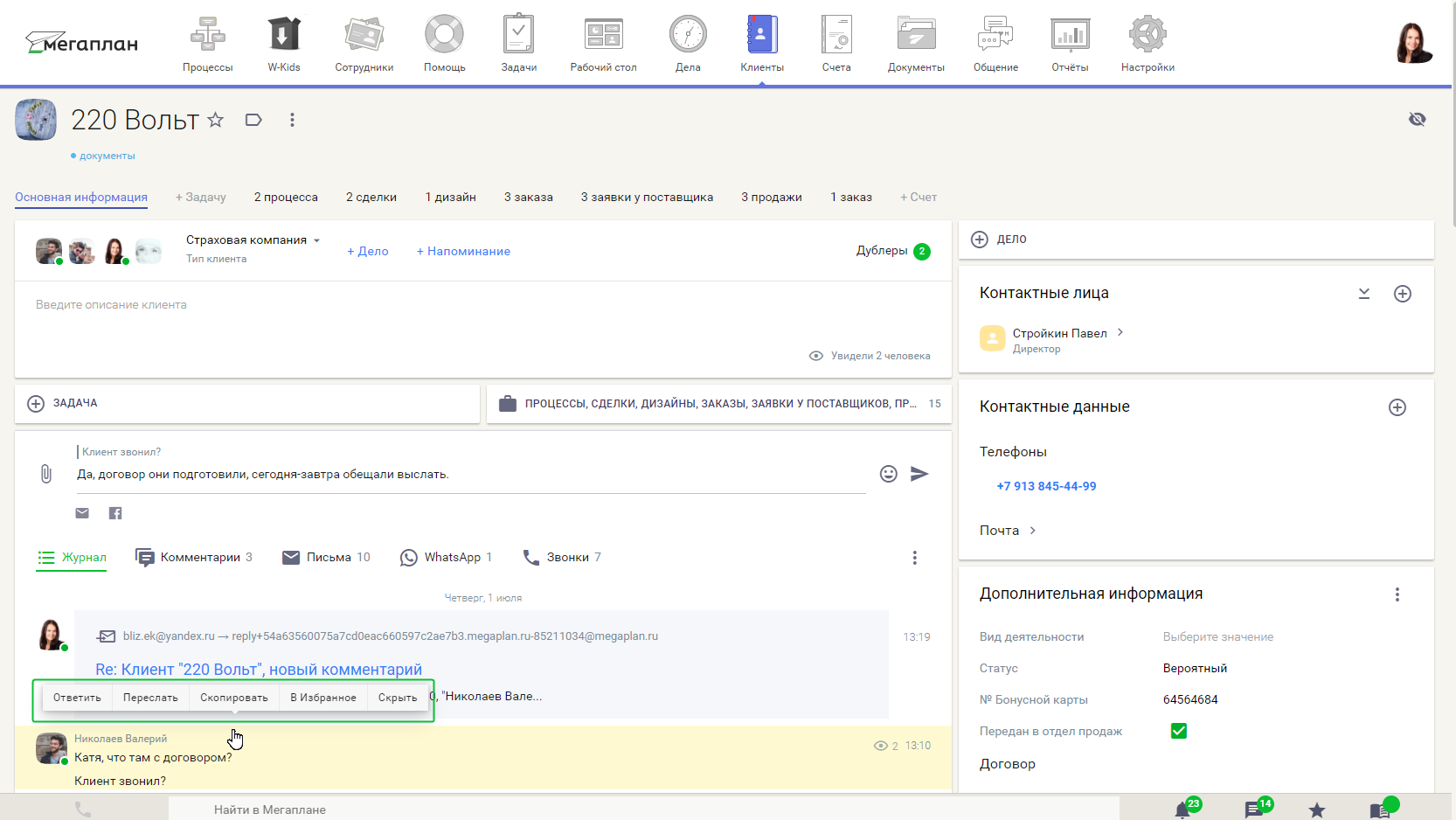Screen dimensions: 1456x820
Task: Click the Найти в Мегаплане search field
Action: click(x=643, y=810)
